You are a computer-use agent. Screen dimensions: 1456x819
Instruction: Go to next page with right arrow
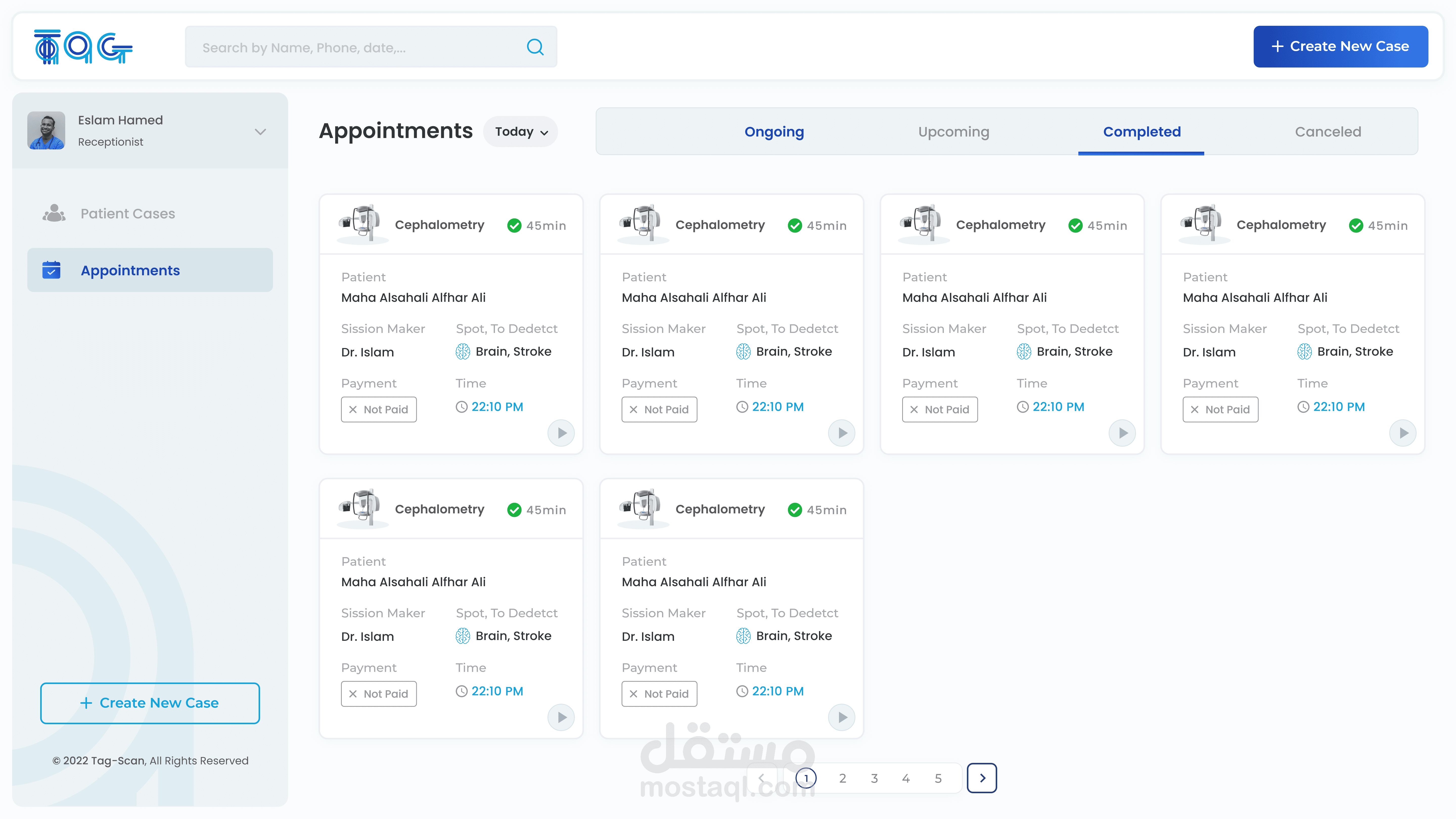[982, 778]
